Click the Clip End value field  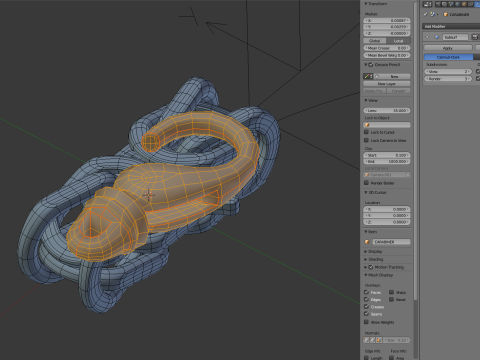point(387,161)
